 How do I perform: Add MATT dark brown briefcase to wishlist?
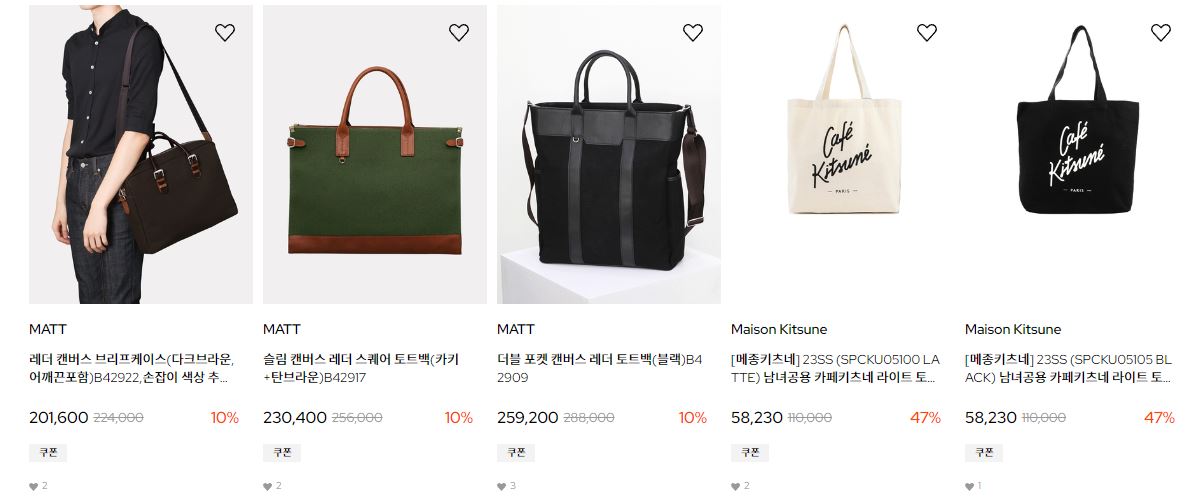[225, 32]
